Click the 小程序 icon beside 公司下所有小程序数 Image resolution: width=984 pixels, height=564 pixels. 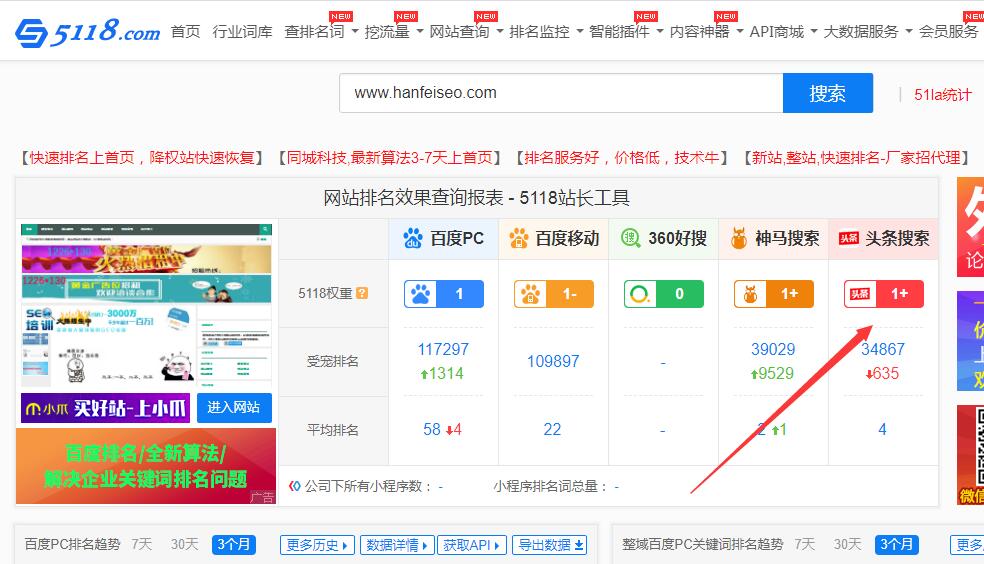294,486
